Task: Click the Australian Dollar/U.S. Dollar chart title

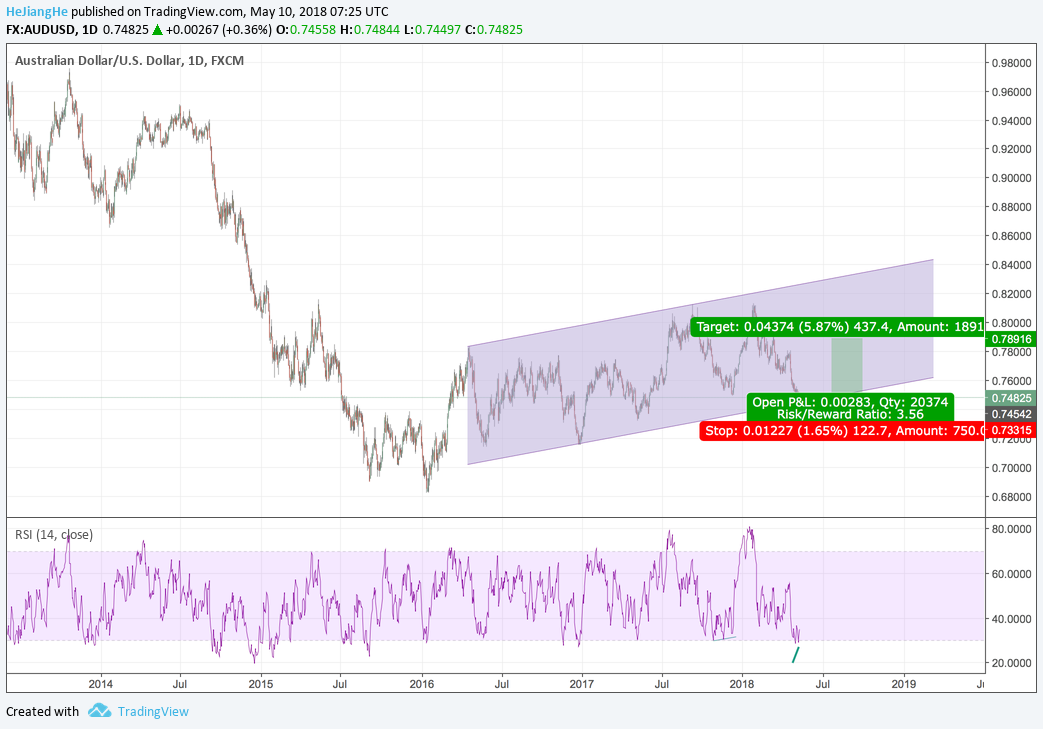Action: pyautogui.click(x=129, y=61)
